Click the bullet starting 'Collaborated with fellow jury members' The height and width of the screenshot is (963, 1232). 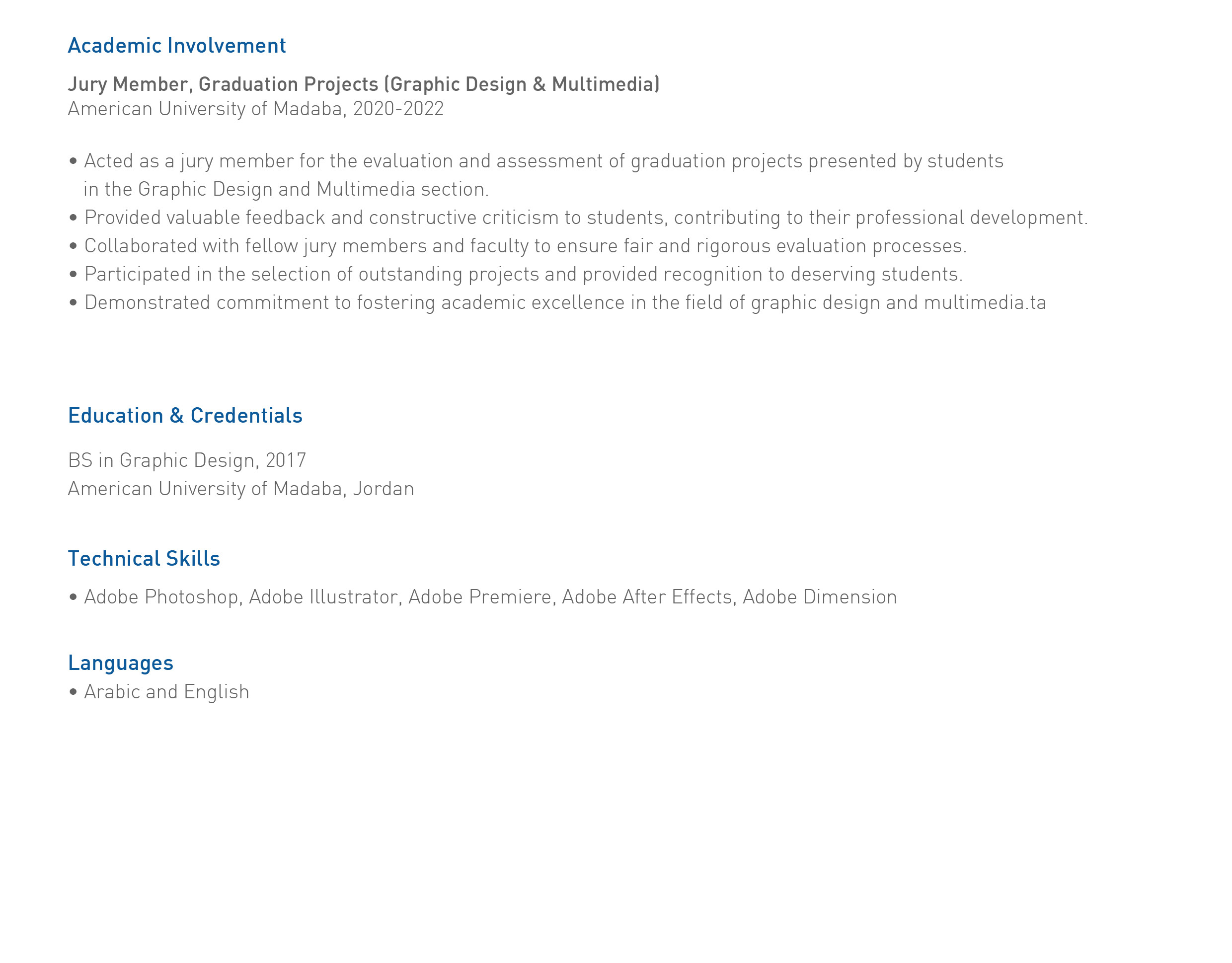pos(525,246)
